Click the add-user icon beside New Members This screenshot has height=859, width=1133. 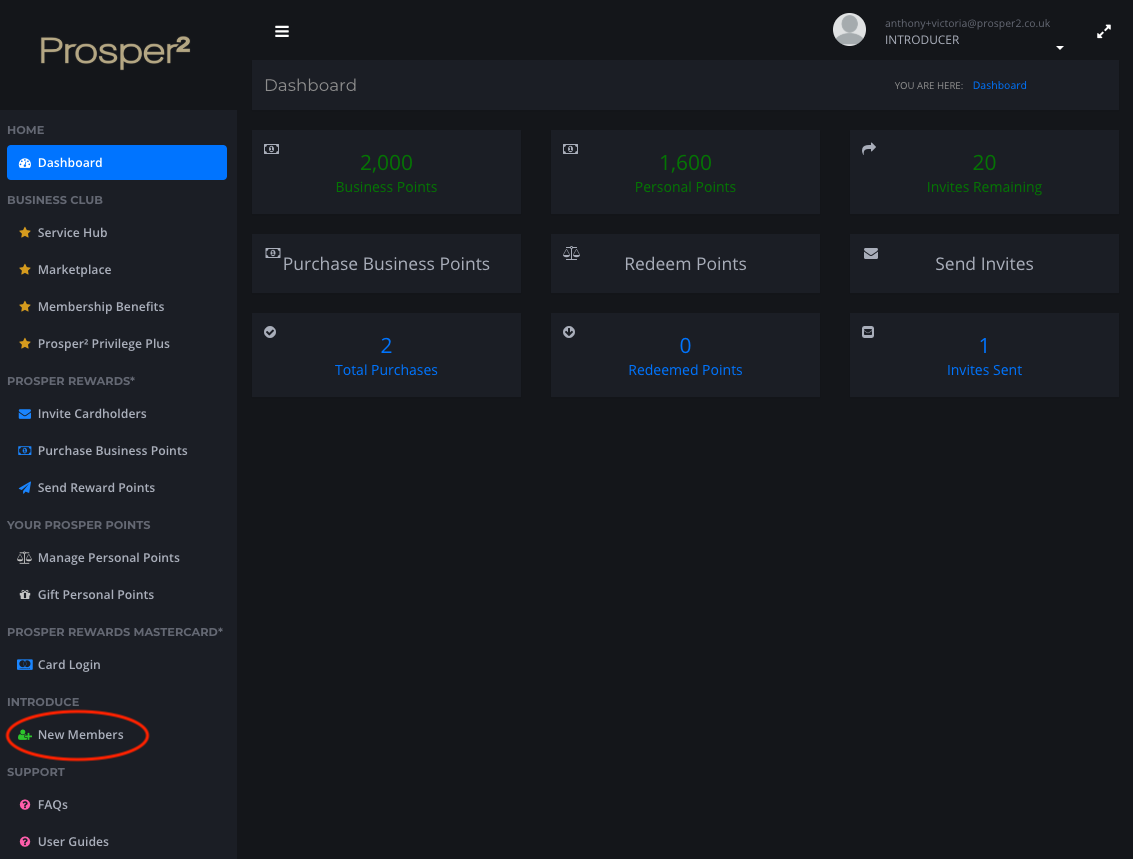click(x=25, y=735)
